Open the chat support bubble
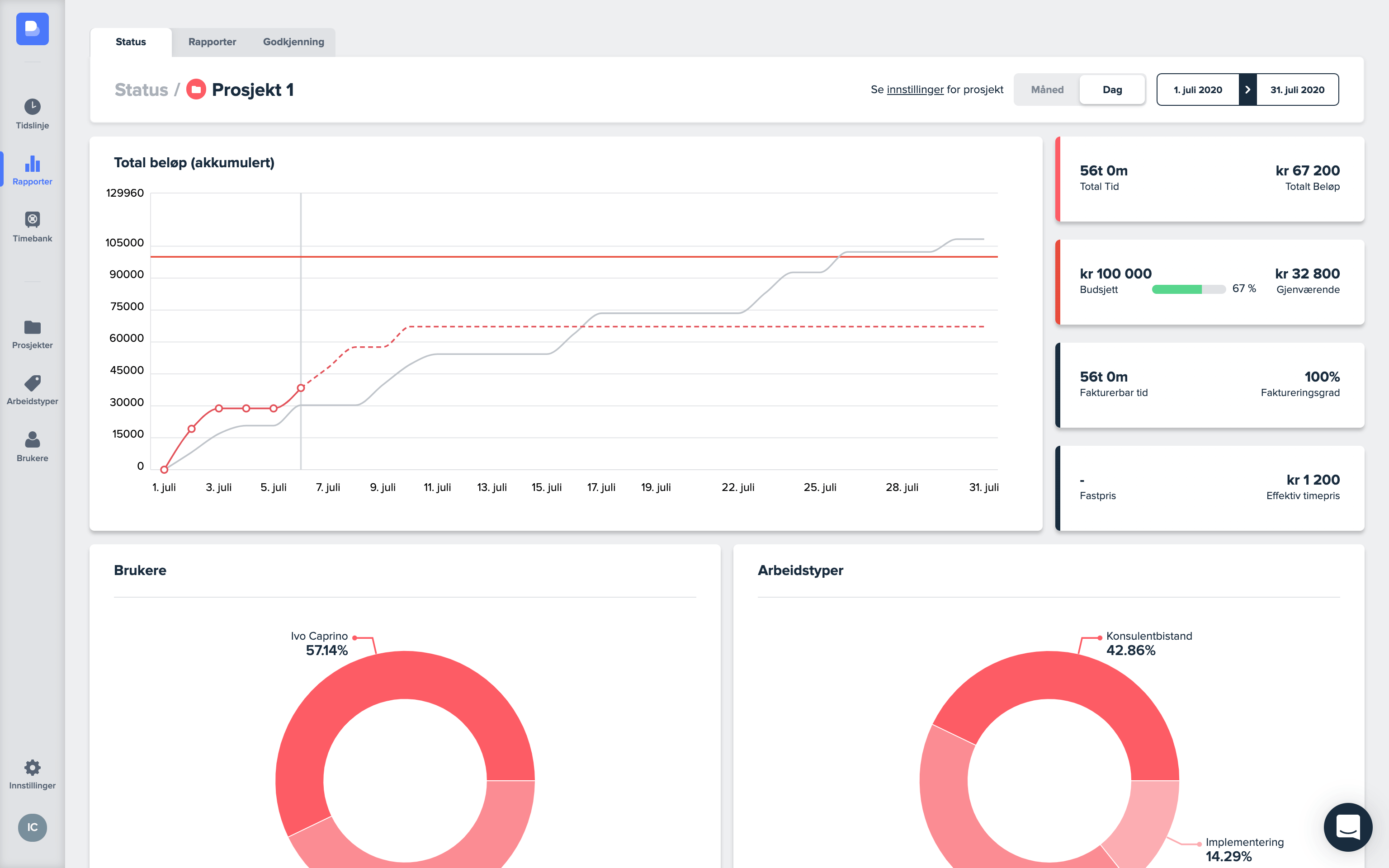Image resolution: width=1389 pixels, height=868 pixels. click(1348, 827)
